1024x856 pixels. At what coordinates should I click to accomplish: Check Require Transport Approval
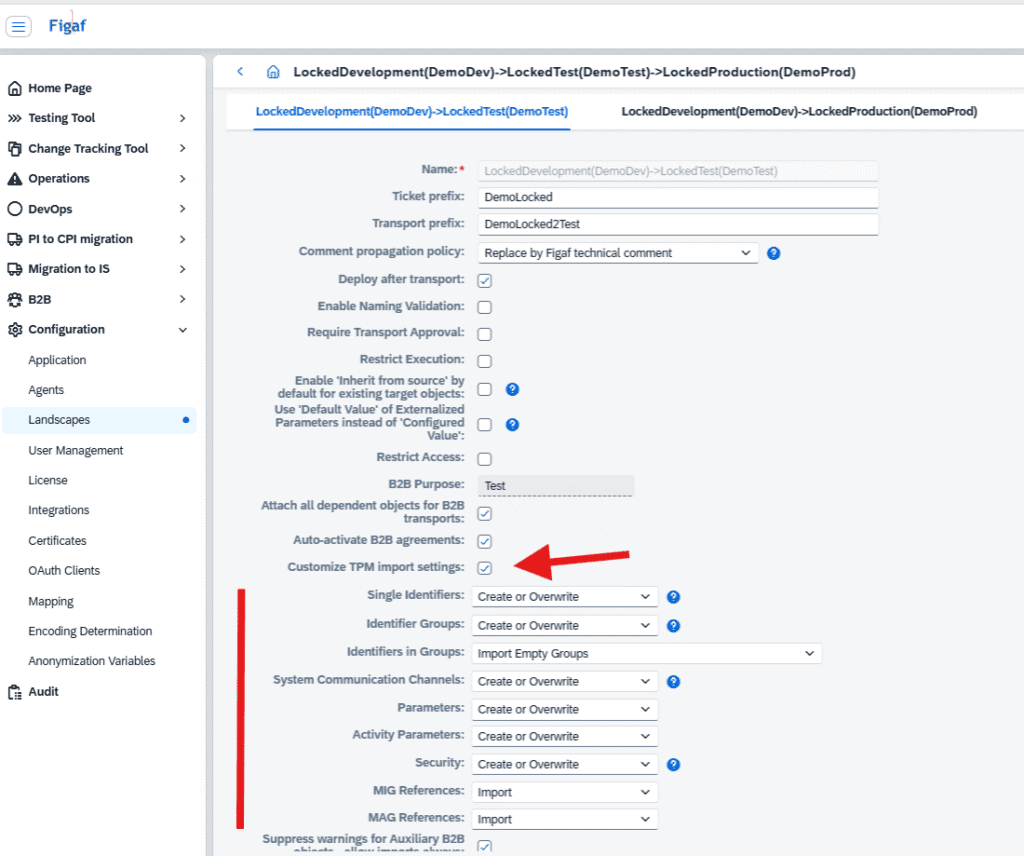coord(485,334)
